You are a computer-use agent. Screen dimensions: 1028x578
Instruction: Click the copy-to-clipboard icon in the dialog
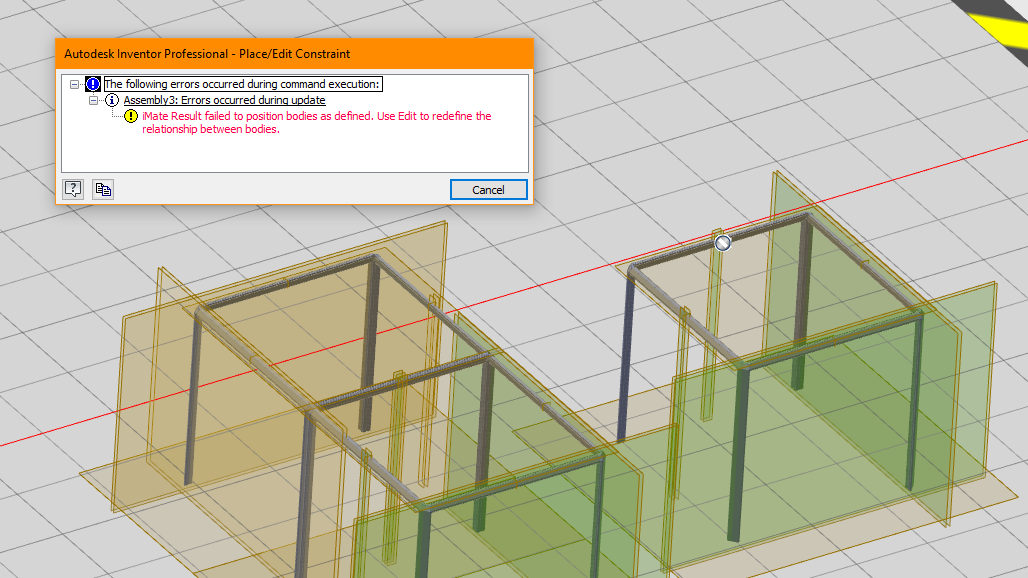tap(102, 189)
